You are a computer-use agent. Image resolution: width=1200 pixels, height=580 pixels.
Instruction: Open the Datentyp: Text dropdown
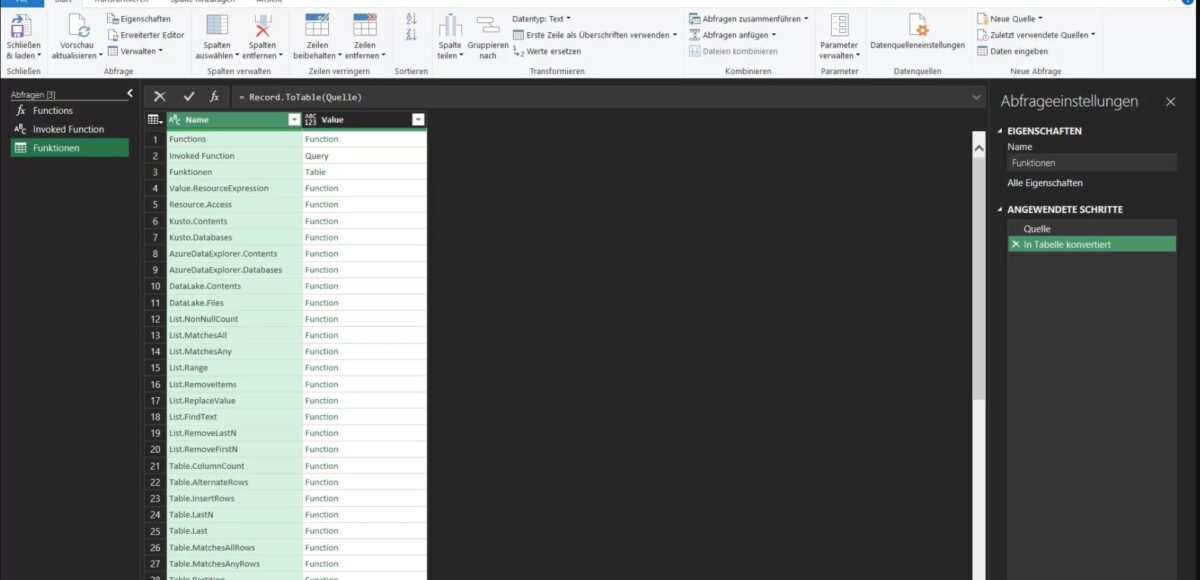555,17
